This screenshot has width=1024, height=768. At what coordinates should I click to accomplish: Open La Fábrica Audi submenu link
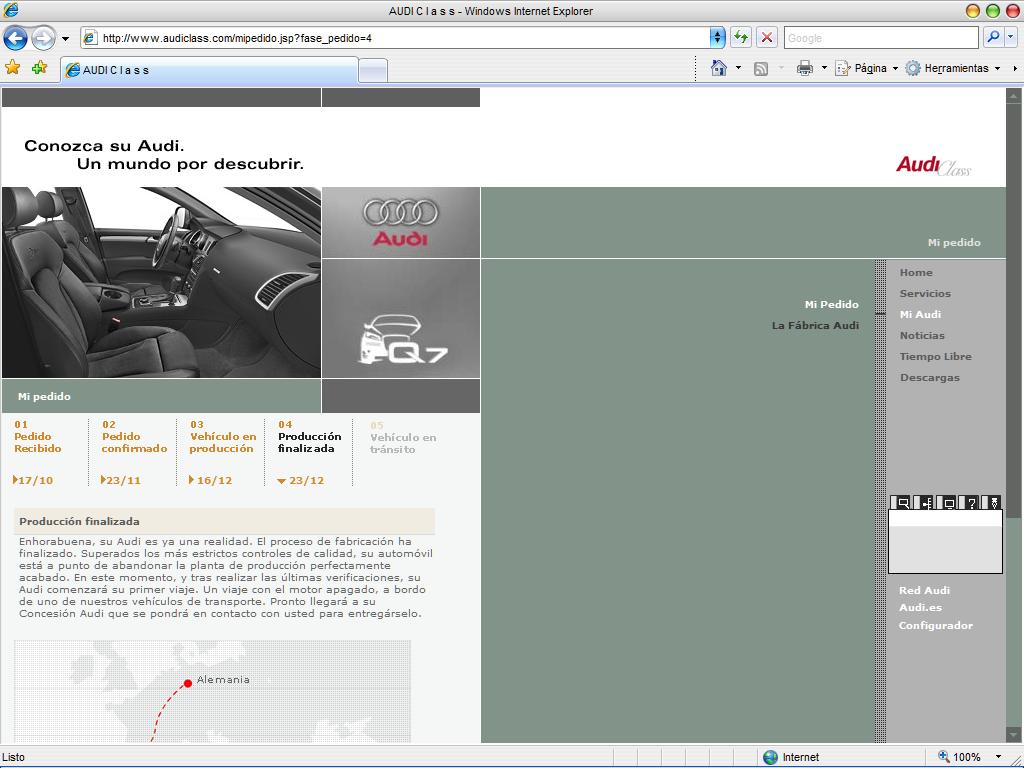[x=815, y=325]
